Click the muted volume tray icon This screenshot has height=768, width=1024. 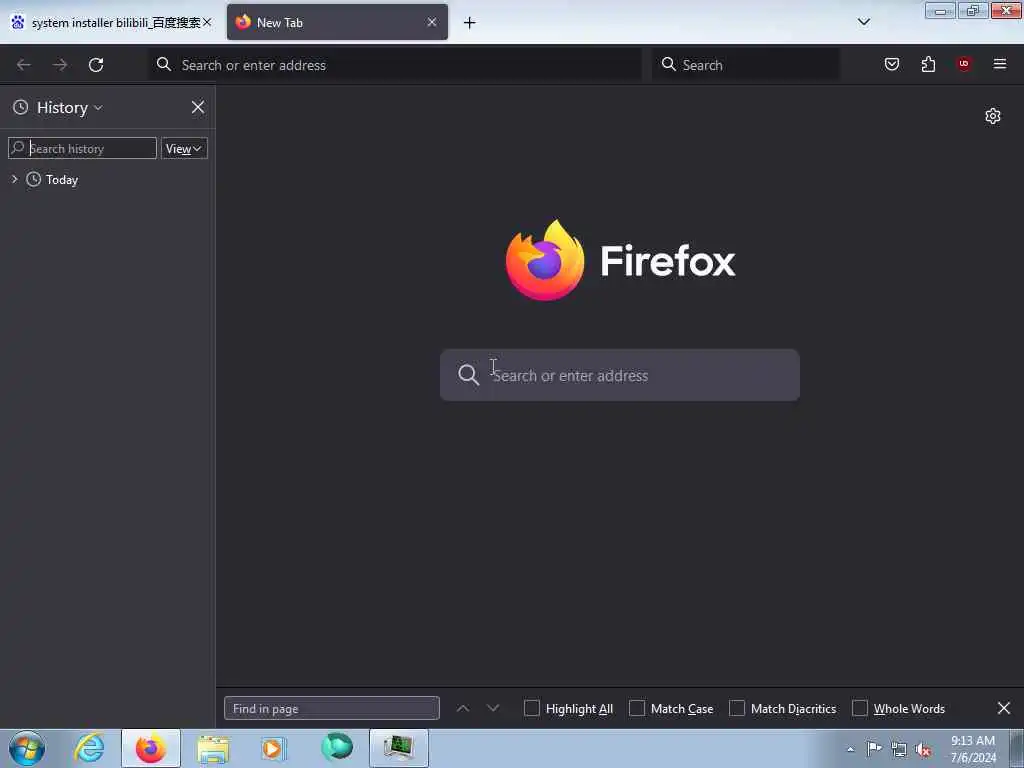pyautogui.click(x=923, y=750)
